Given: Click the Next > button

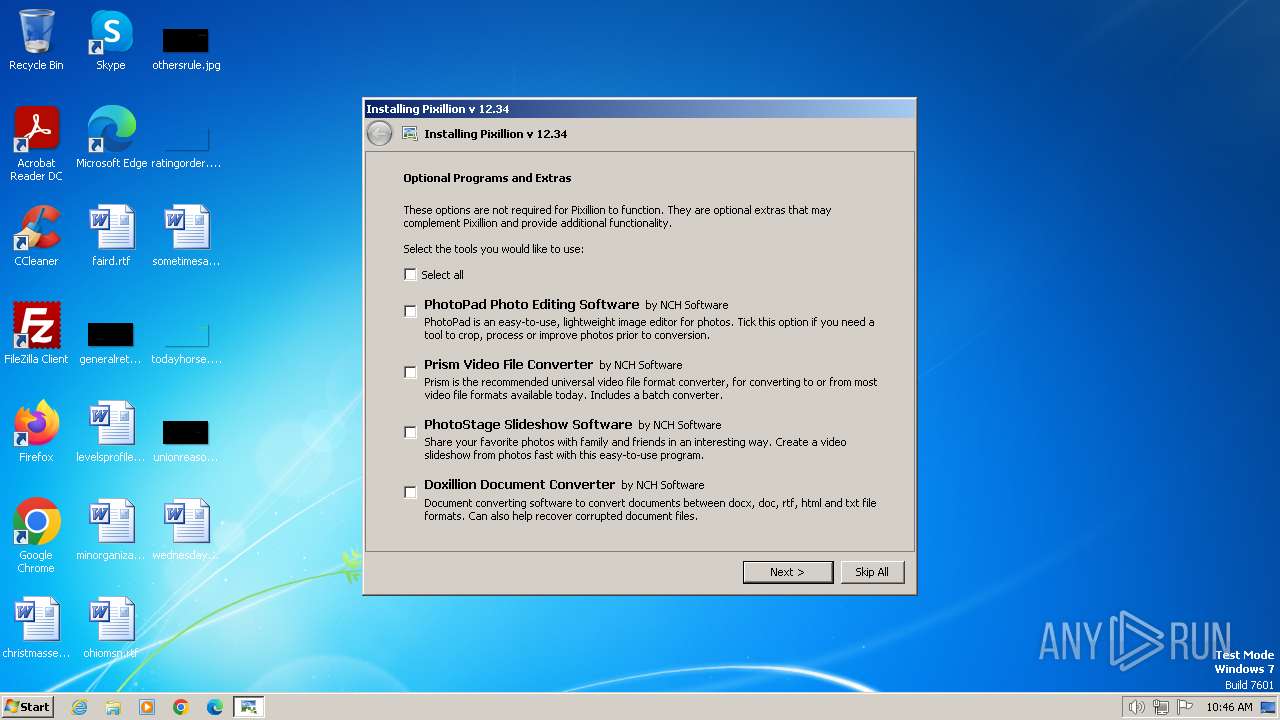Looking at the screenshot, I should [x=787, y=572].
